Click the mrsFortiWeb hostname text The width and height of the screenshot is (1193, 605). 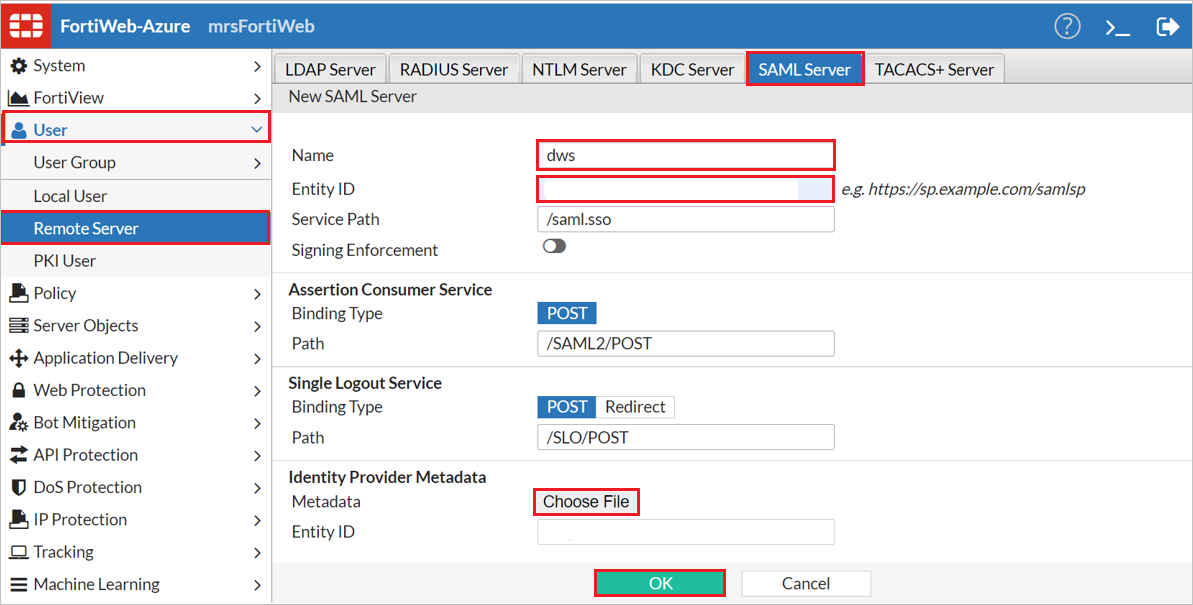point(261,27)
